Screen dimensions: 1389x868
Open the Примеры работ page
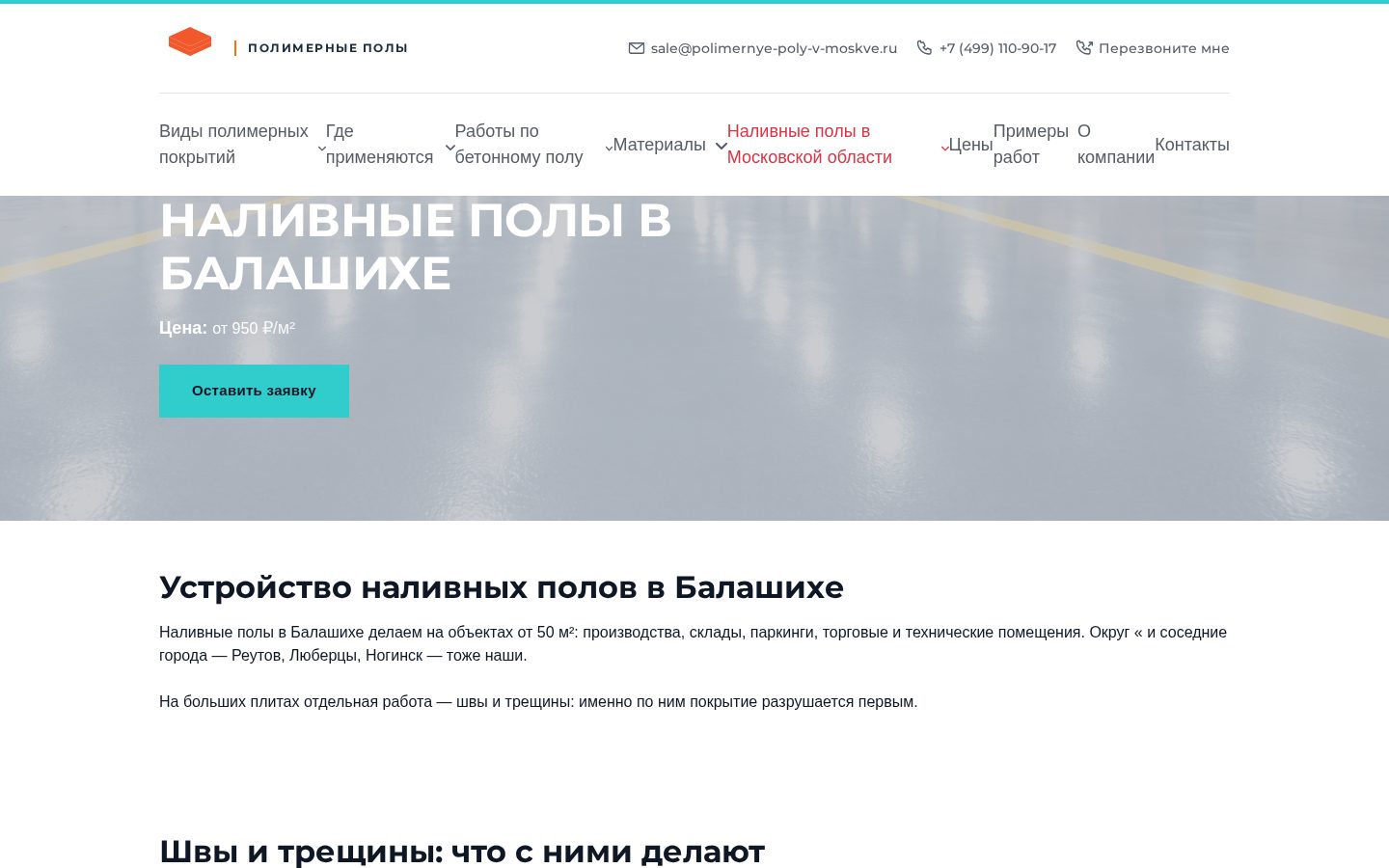coord(1031,145)
